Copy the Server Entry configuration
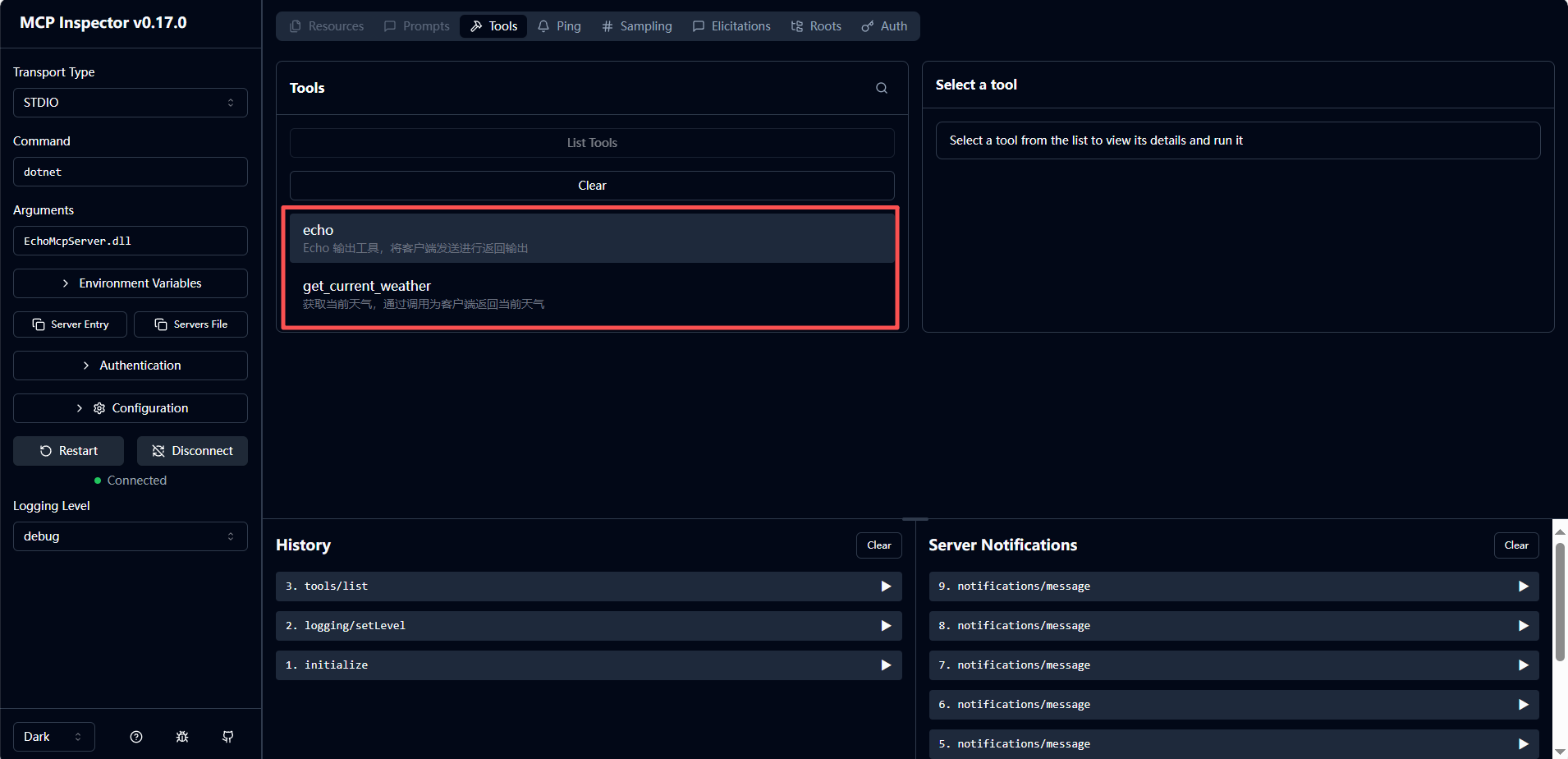Screen dimensions: 1568x759 pyautogui.click(x=70, y=324)
